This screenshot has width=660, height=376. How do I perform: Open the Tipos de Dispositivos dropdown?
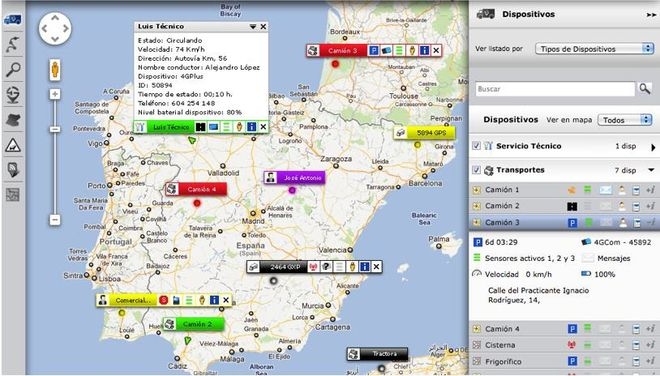[x=594, y=49]
